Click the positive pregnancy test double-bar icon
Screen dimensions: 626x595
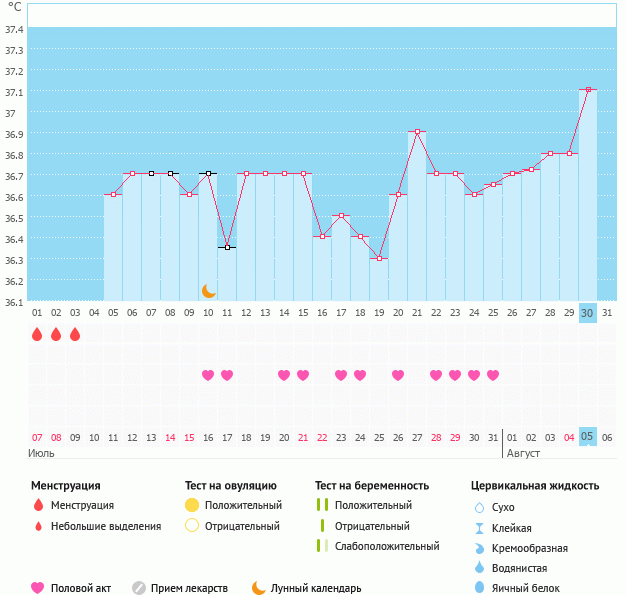pyautogui.click(x=321, y=506)
